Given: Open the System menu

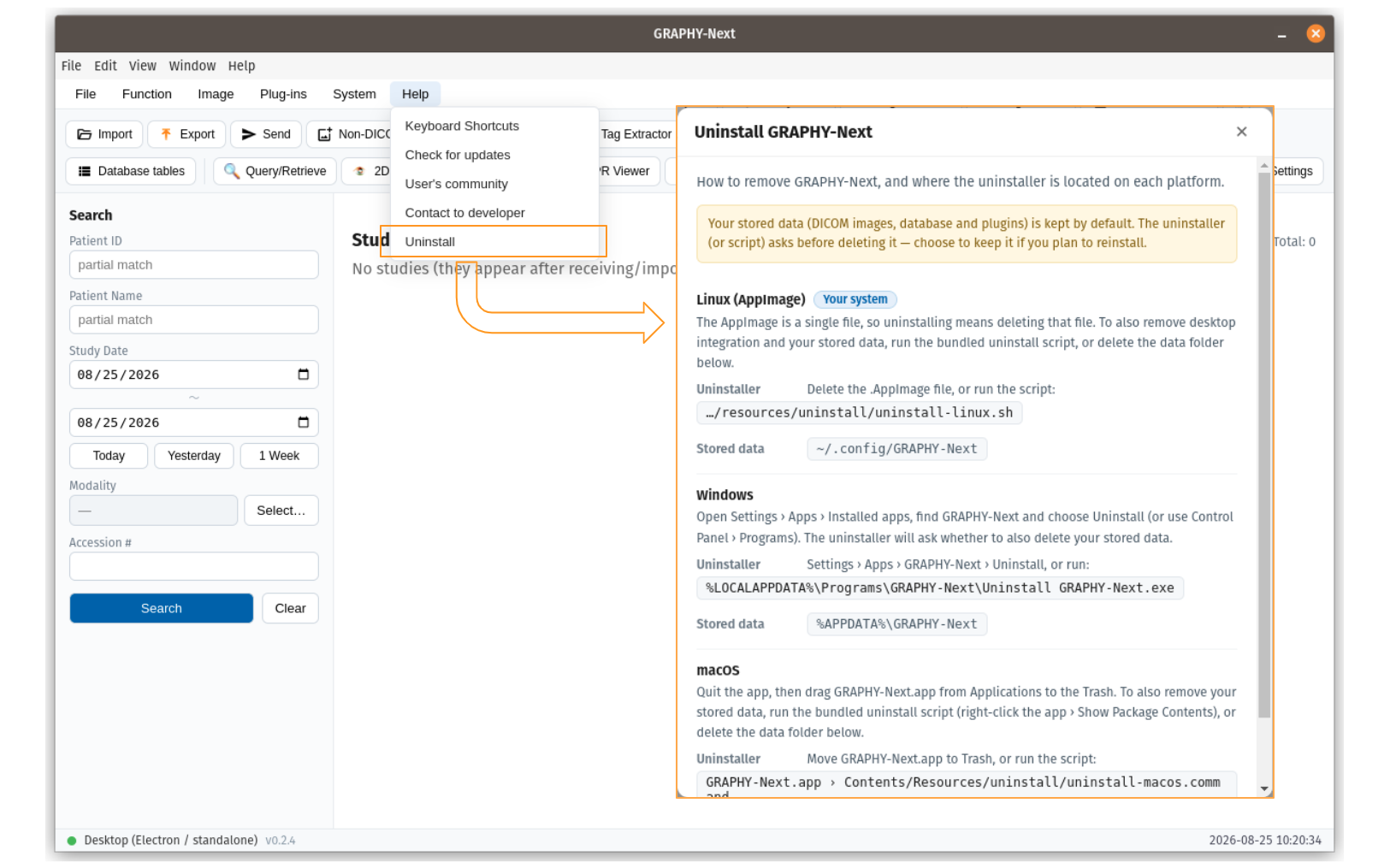Looking at the screenshot, I should coord(354,94).
